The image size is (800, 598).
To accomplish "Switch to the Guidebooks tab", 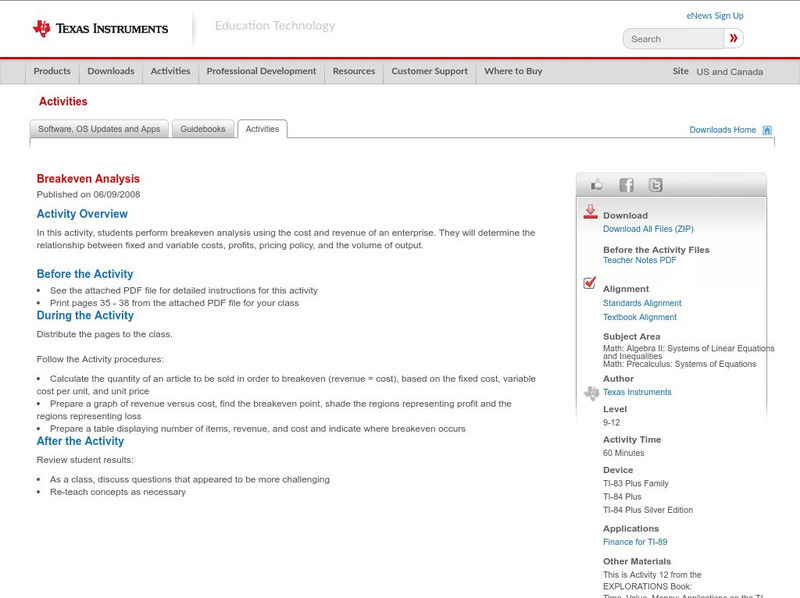I will [x=203, y=129].
